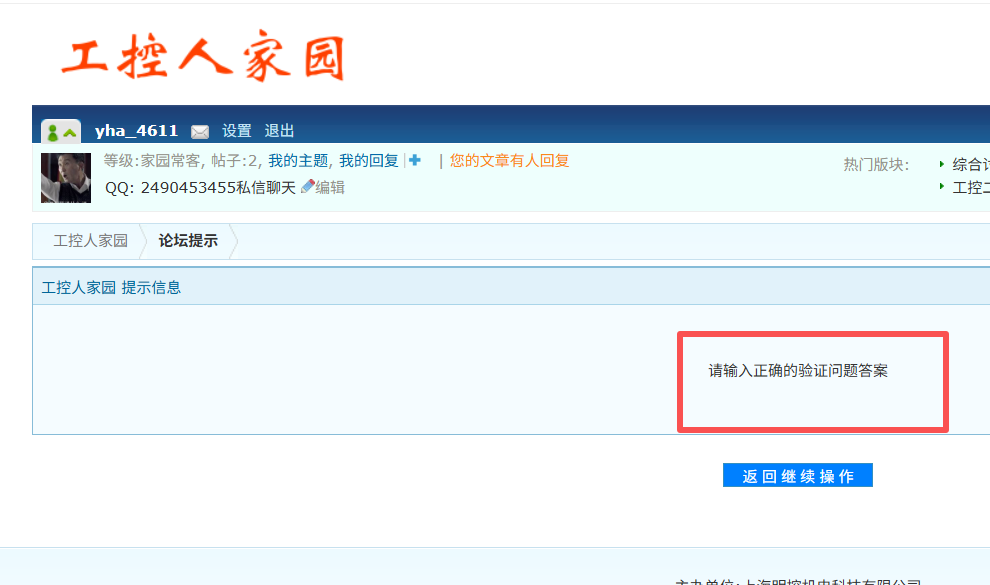Screen dimensions: 990x585
Task: Select the 论坛提示 breadcrumb item
Action: [188, 241]
